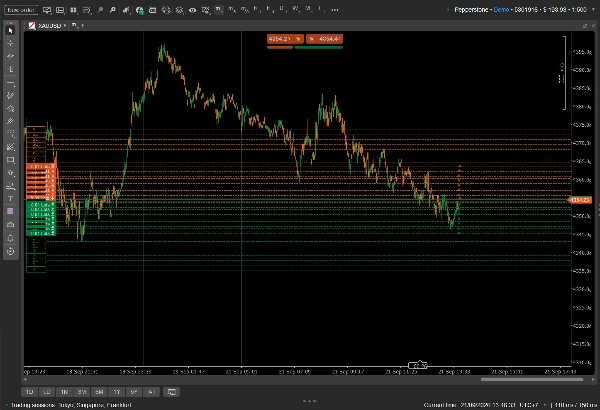
Task: Select the 1D period button
Action: tap(29, 392)
